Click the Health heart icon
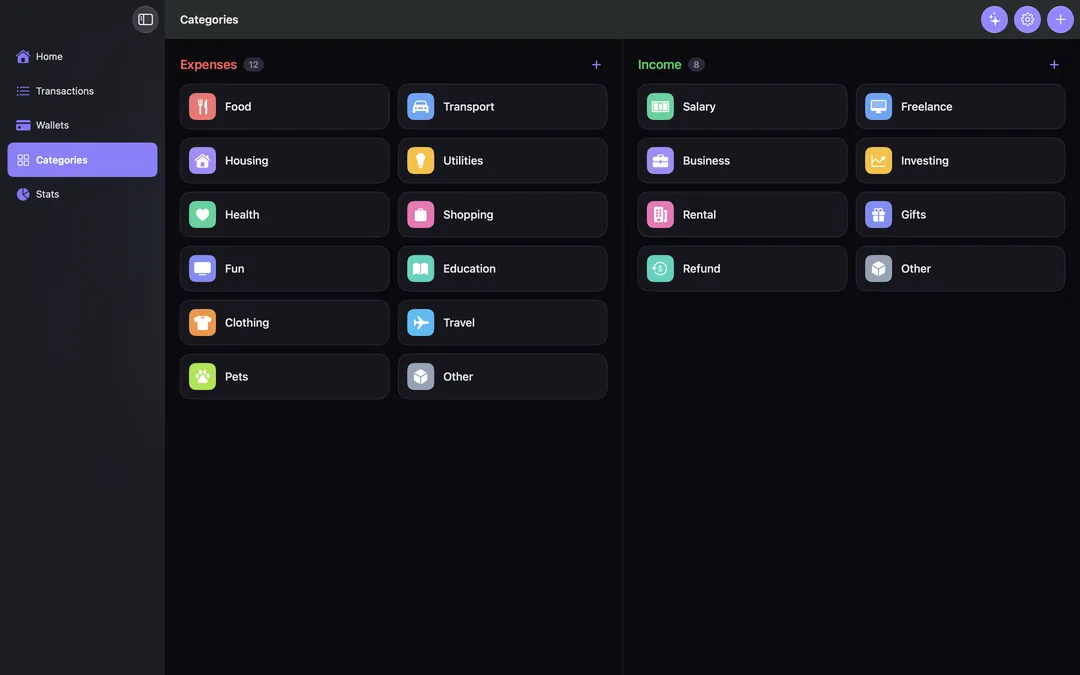This screenshot has height=675, width=1080. point(202,214)
